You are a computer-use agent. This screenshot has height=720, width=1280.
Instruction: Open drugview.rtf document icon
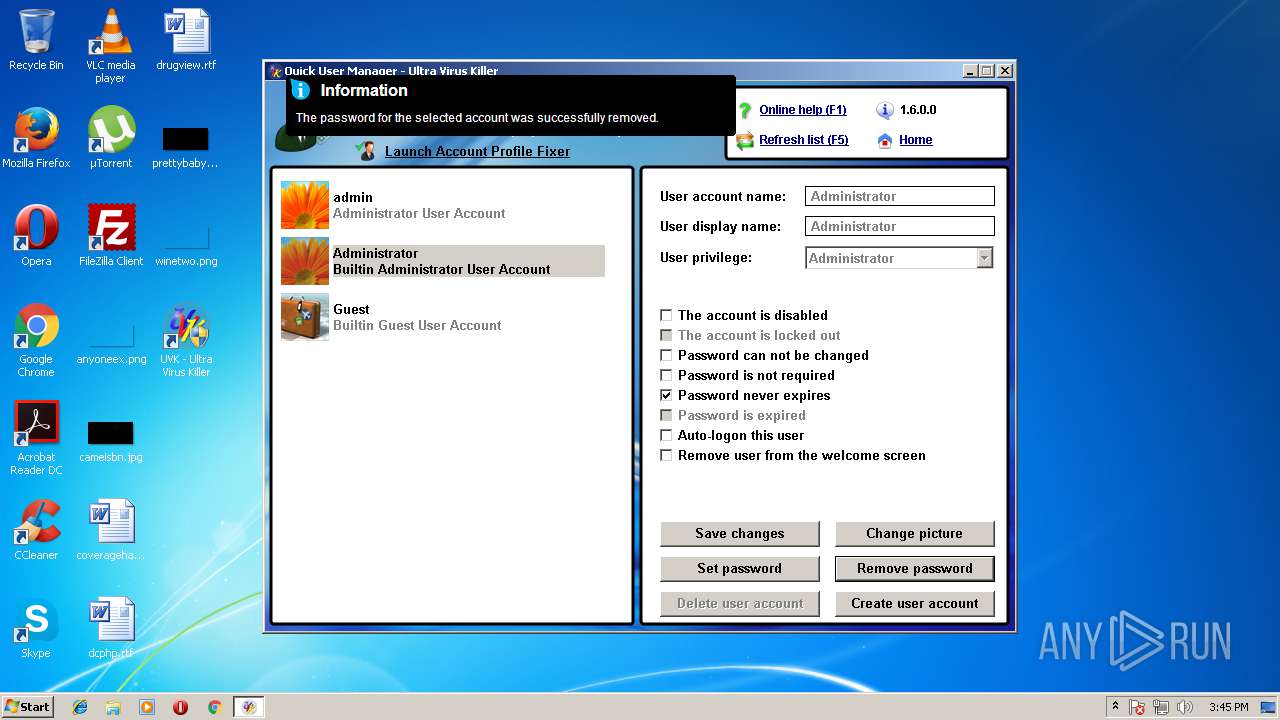coord(186,40)
